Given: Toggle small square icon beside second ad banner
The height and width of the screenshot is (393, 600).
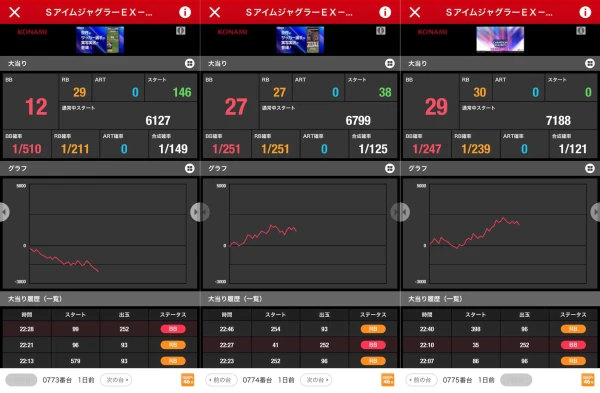Looking at the screenshot, I should pos(381,31).
